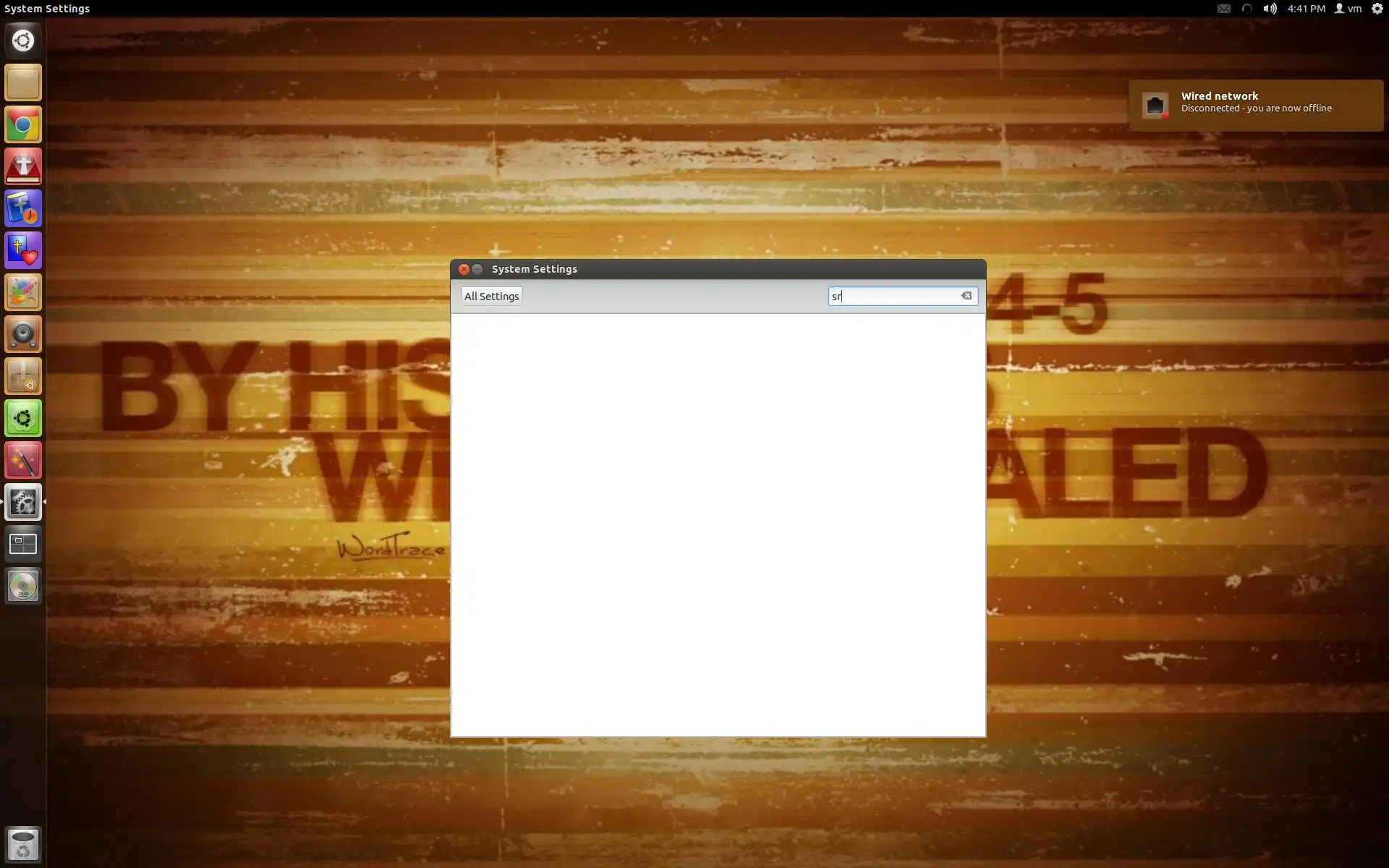Viewport: 1389px width, 868px height.
Task: Click System Settings gear in launcher
Action: (x=23, y=502)
